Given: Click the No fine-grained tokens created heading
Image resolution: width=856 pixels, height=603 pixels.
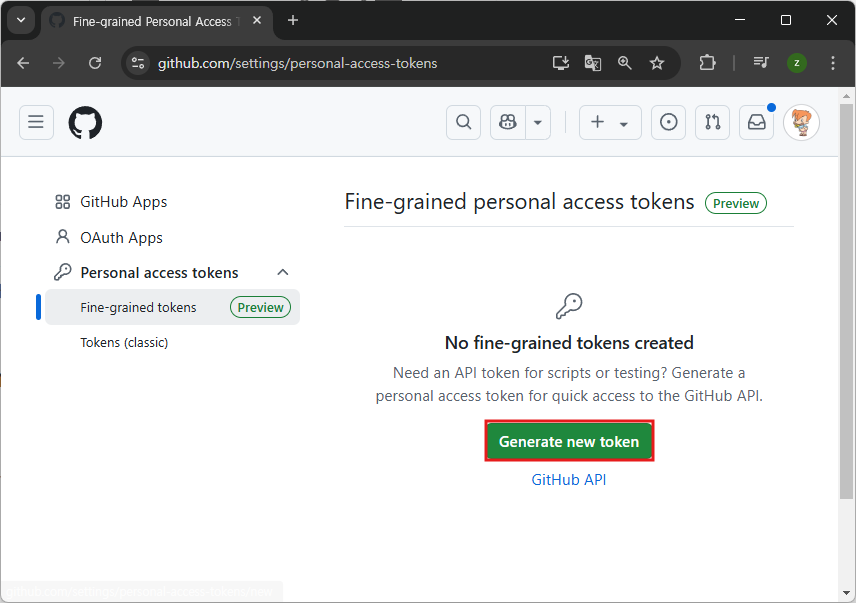Looking at the screenshot, I should (x=569, y=343).
